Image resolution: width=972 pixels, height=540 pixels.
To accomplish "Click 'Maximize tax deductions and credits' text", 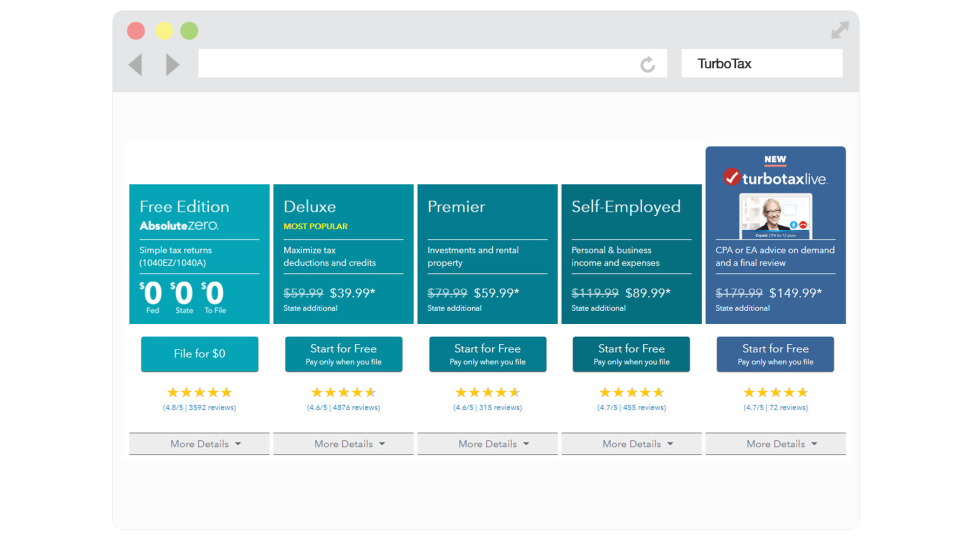I will (x=329, y=257).
